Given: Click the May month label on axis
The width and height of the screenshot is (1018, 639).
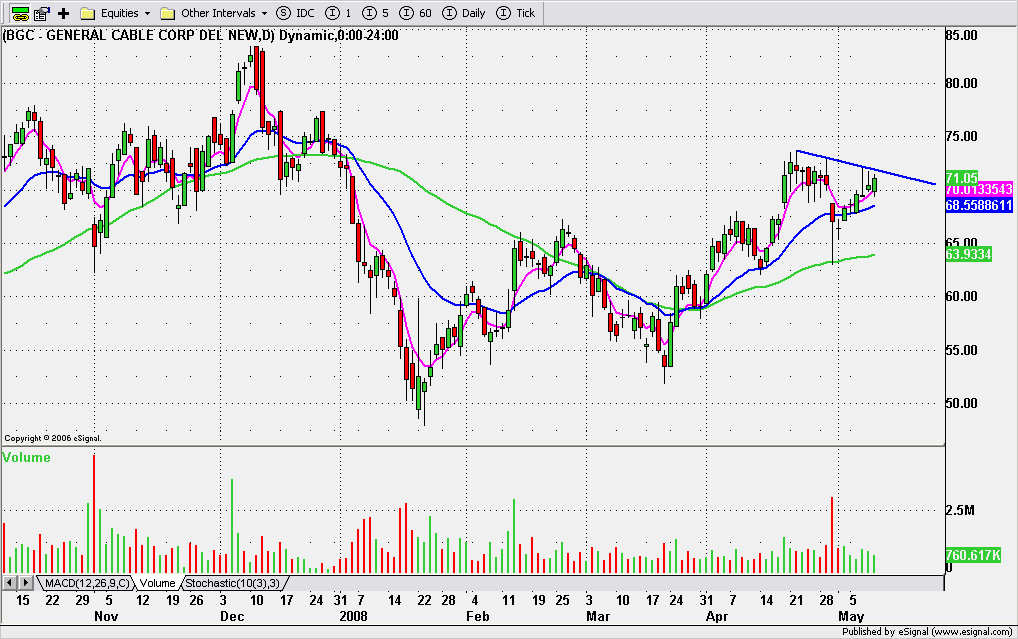Looking at the screenshot, I should [851, 616].
